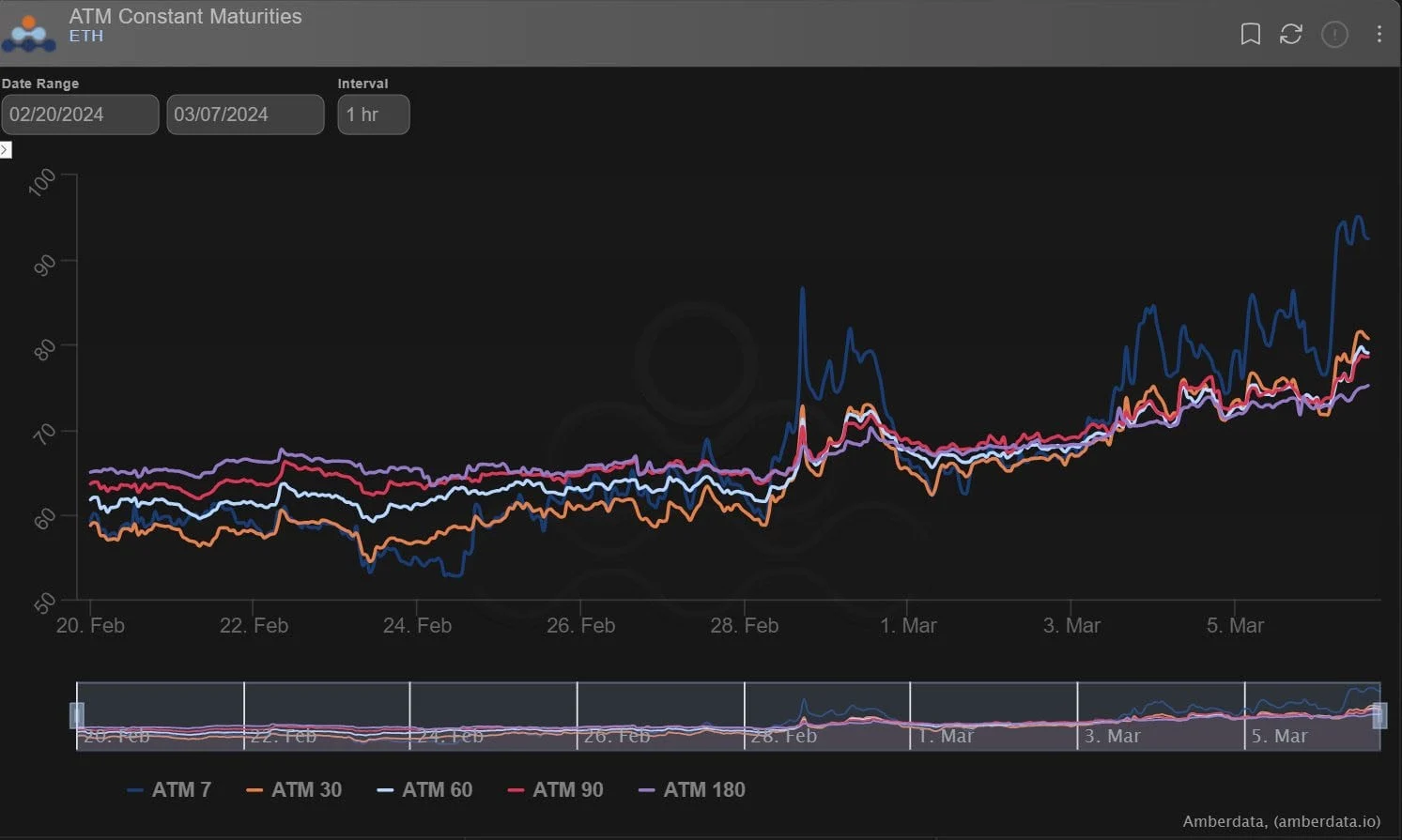
Task: Click the Amberdata logo icon
Action: (29, 33)
